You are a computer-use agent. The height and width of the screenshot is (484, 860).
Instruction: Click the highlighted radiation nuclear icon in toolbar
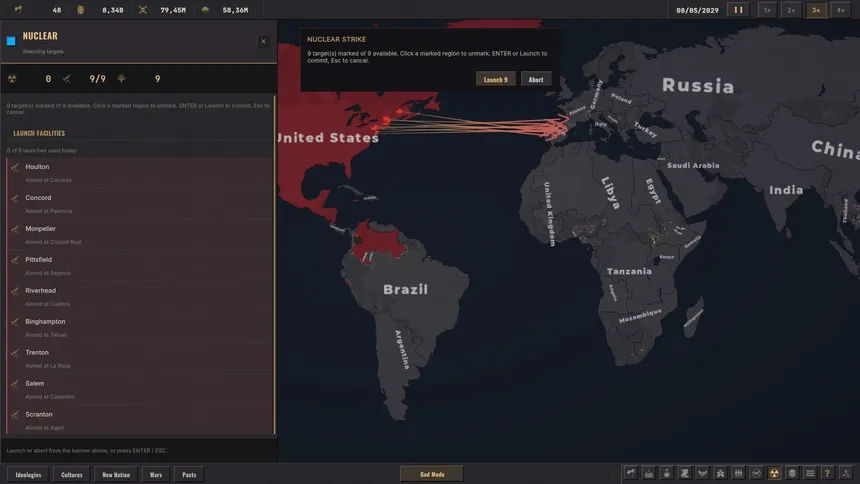tap(774, 473)
